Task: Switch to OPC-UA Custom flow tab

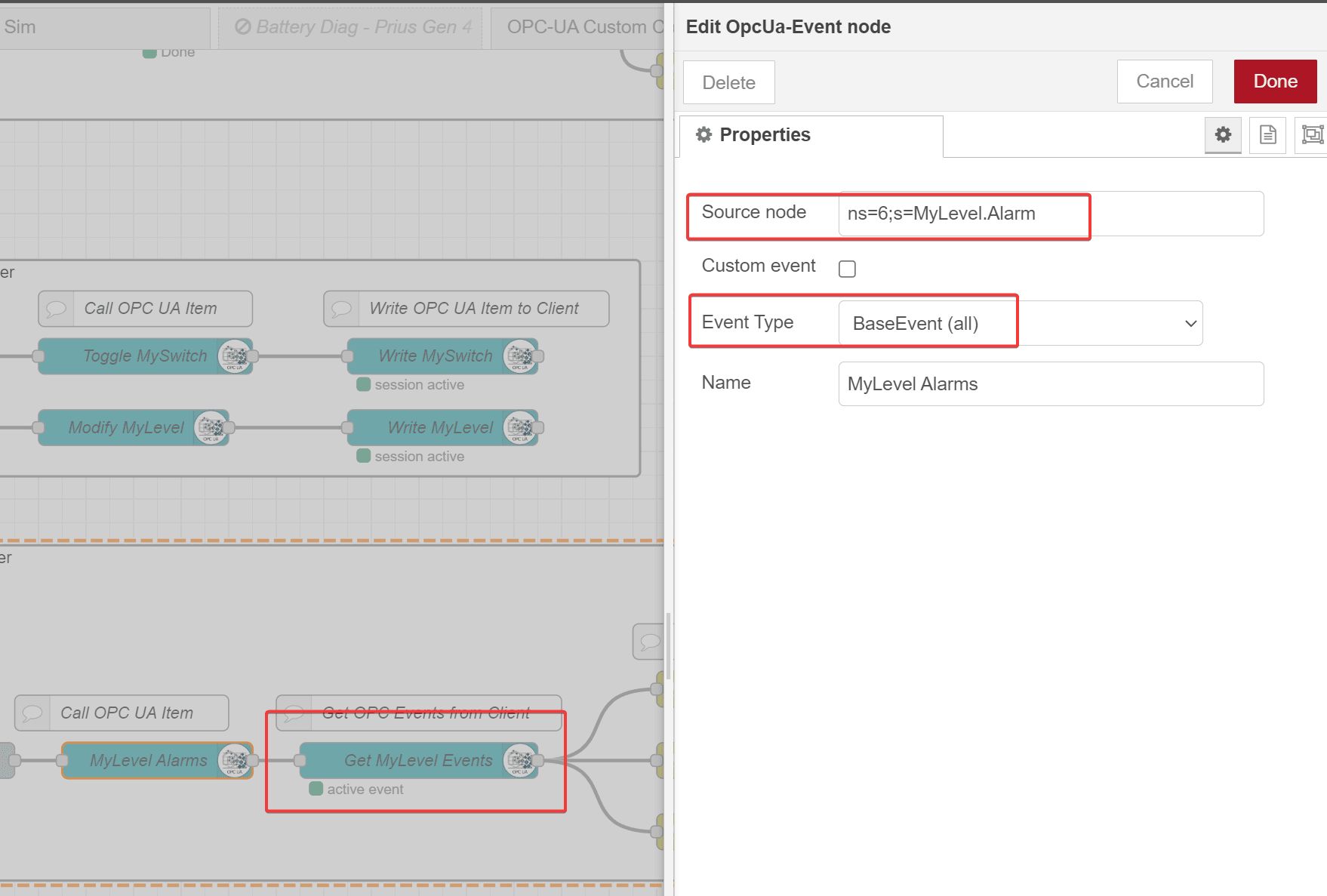Action: (x=577, y=27)
